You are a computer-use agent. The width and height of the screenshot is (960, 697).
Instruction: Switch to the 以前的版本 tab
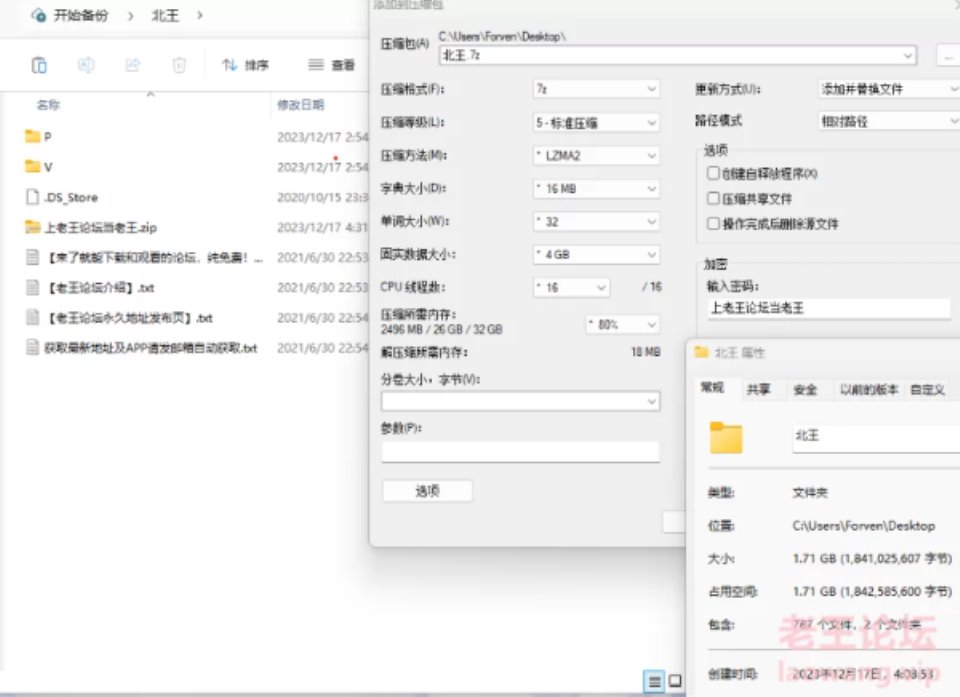pyautogui.click(x=867, y=388)
